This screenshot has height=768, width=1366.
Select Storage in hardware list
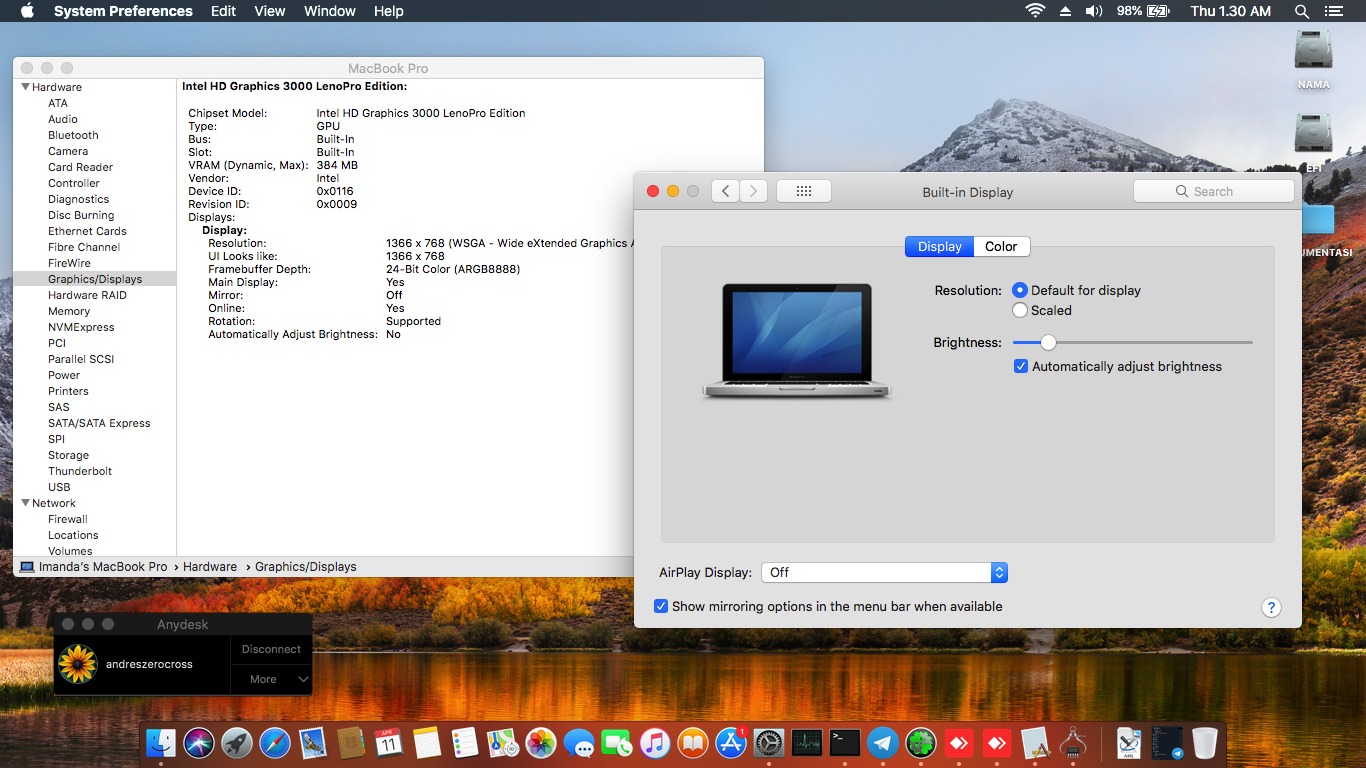68,455
